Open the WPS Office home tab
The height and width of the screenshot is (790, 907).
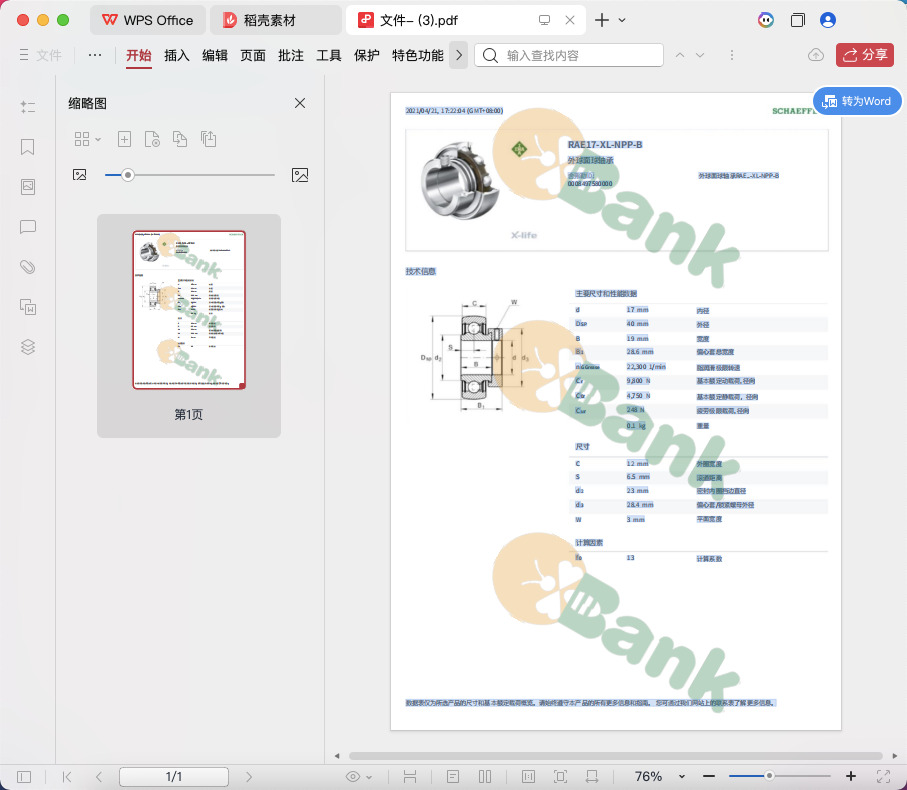148,20
